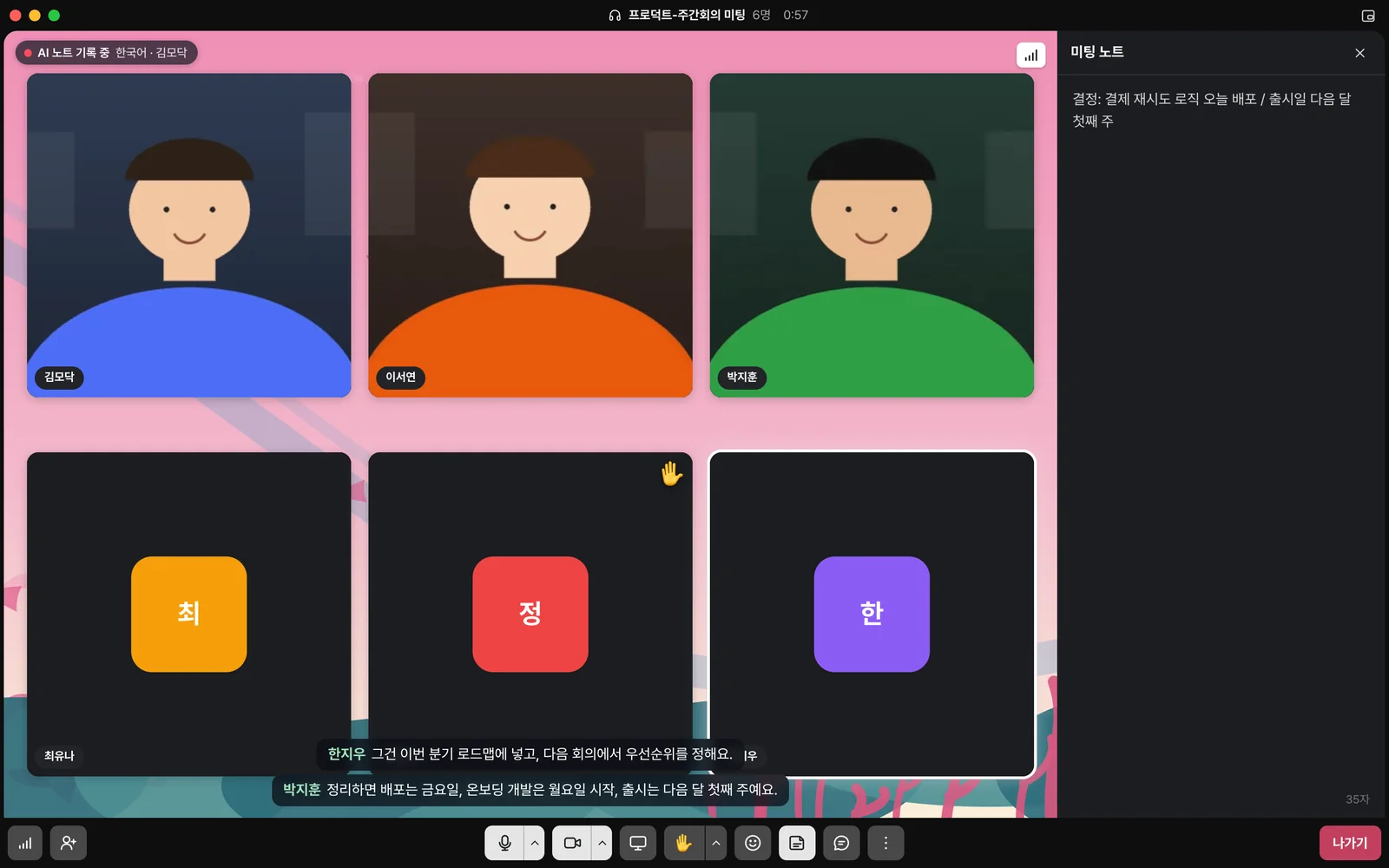This screenshot has height=868, width=1389.
Task: Click raised hand emoji on 정 tile
Action: tap(671, 473)
